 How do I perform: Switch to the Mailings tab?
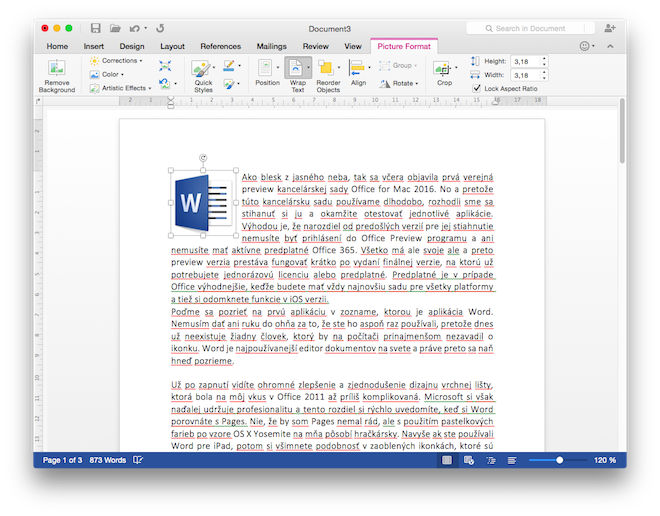tap(270, 46)
